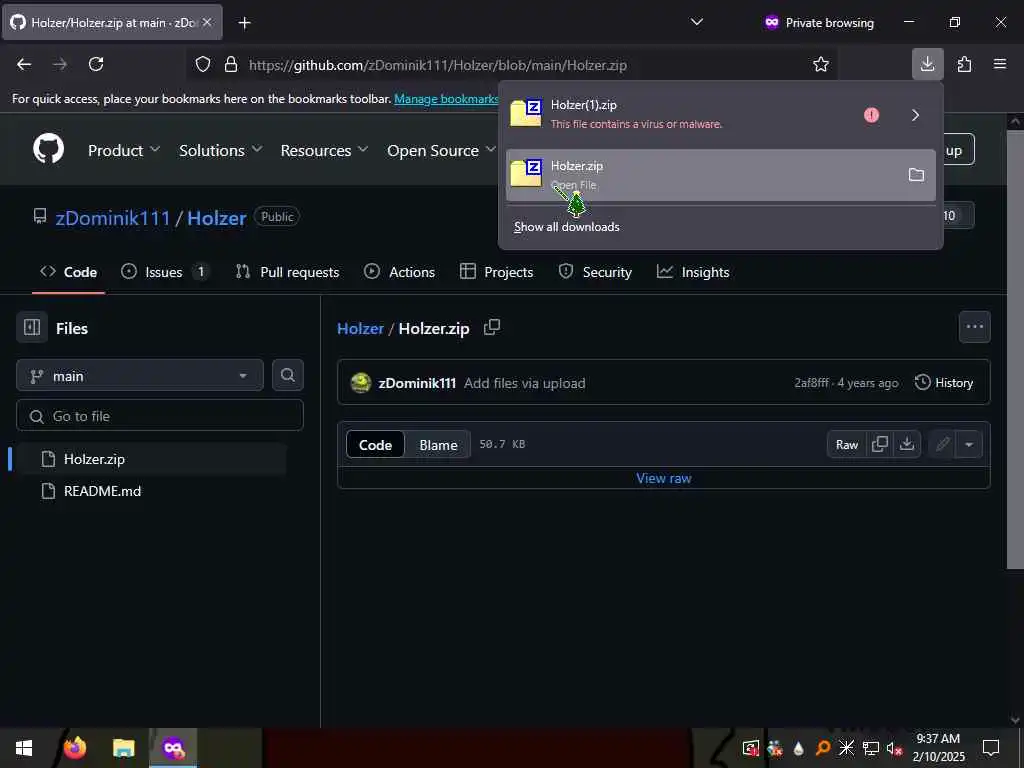Click the muted volume tray icon
1024x768 pixels.
coord(894,748)
